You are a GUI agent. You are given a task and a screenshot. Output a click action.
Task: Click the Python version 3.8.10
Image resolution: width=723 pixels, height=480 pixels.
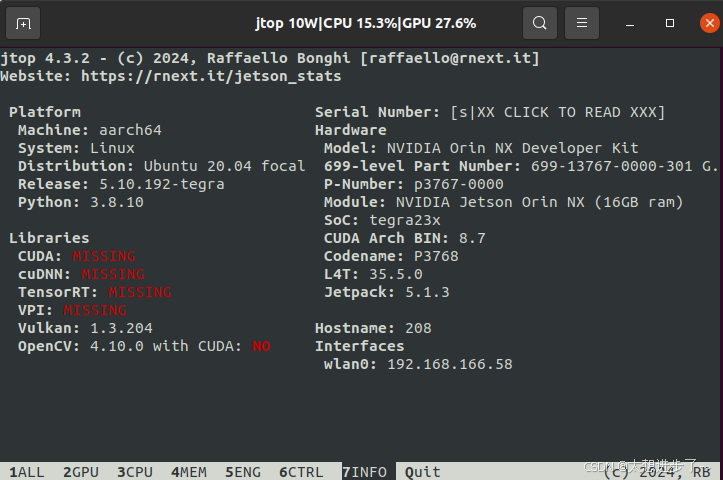tap(117, 202)
